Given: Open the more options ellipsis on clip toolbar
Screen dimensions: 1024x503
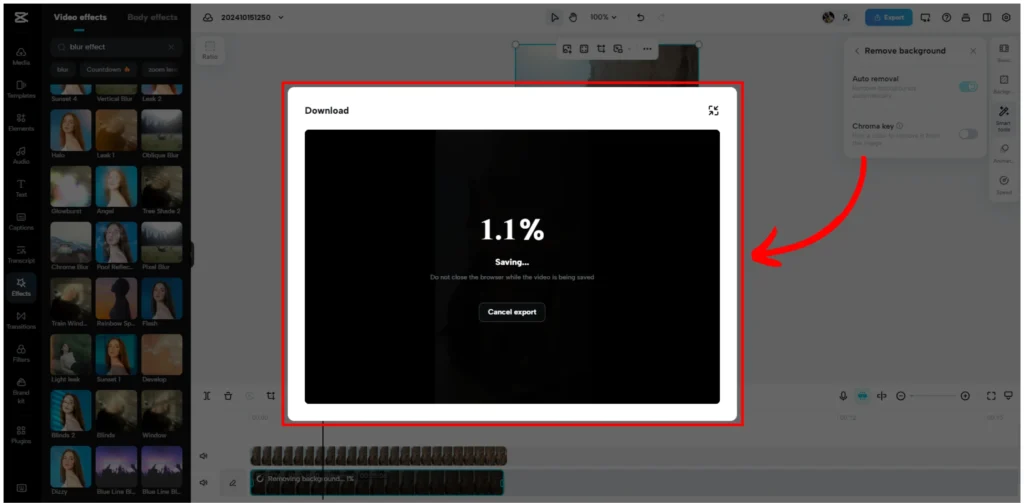Looking at the screenshot, I should [647, 49].
